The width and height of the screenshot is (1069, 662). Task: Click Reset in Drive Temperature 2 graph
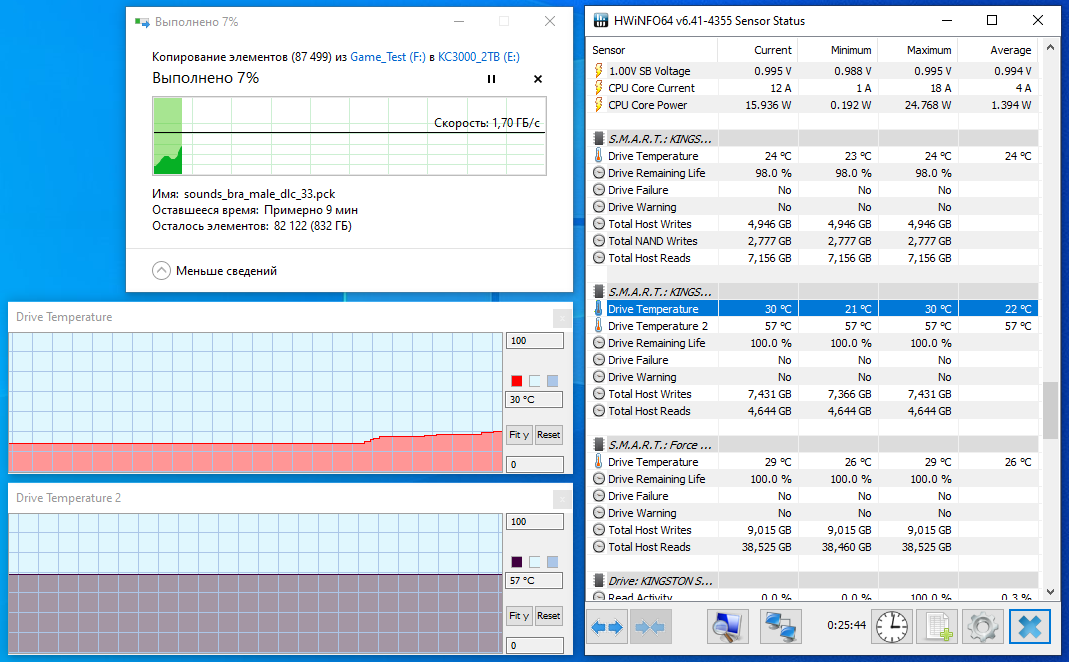coord(549,616)
